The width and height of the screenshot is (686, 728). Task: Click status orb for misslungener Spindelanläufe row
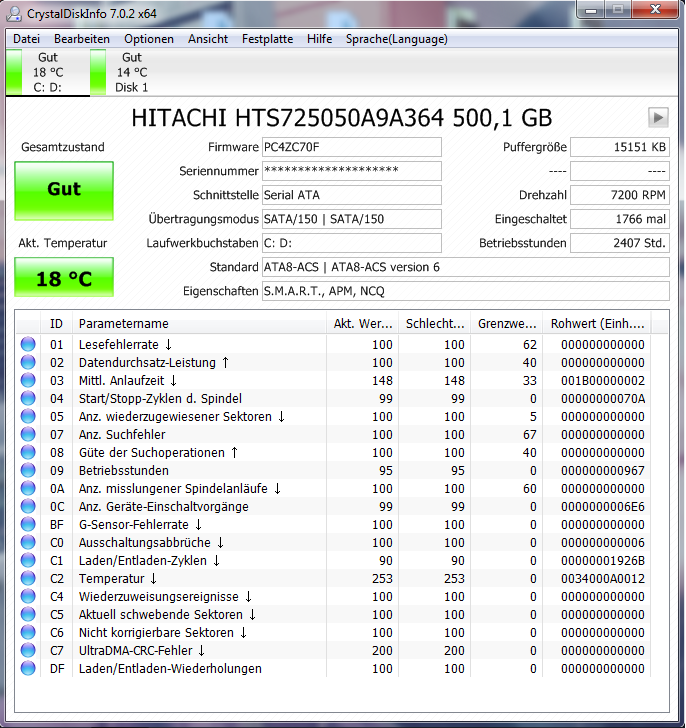(28, 488)
